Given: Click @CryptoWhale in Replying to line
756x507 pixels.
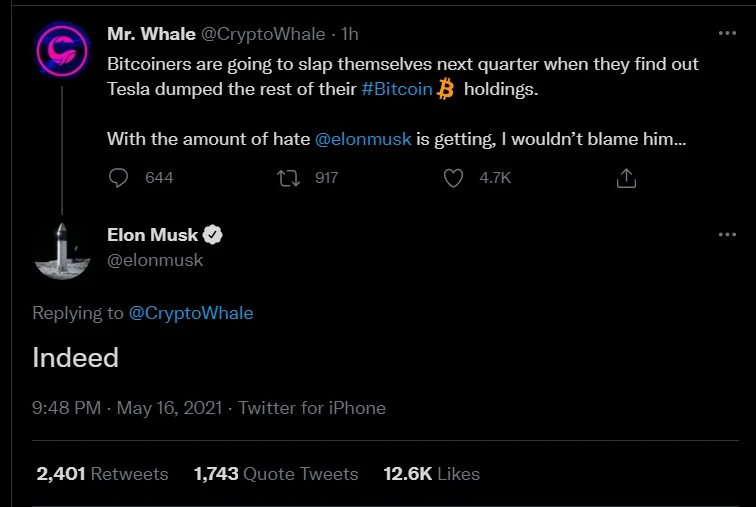Looking at the screenshot, I should (x=191, y=313).
